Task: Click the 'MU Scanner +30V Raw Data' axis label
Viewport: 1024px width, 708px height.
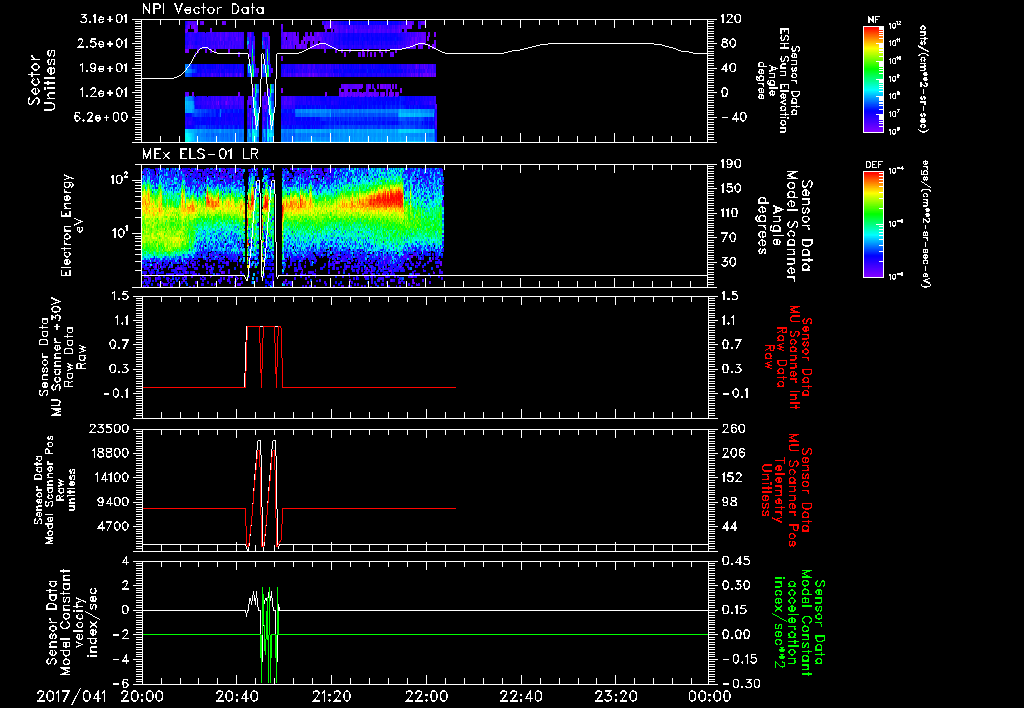Action: 62,356
